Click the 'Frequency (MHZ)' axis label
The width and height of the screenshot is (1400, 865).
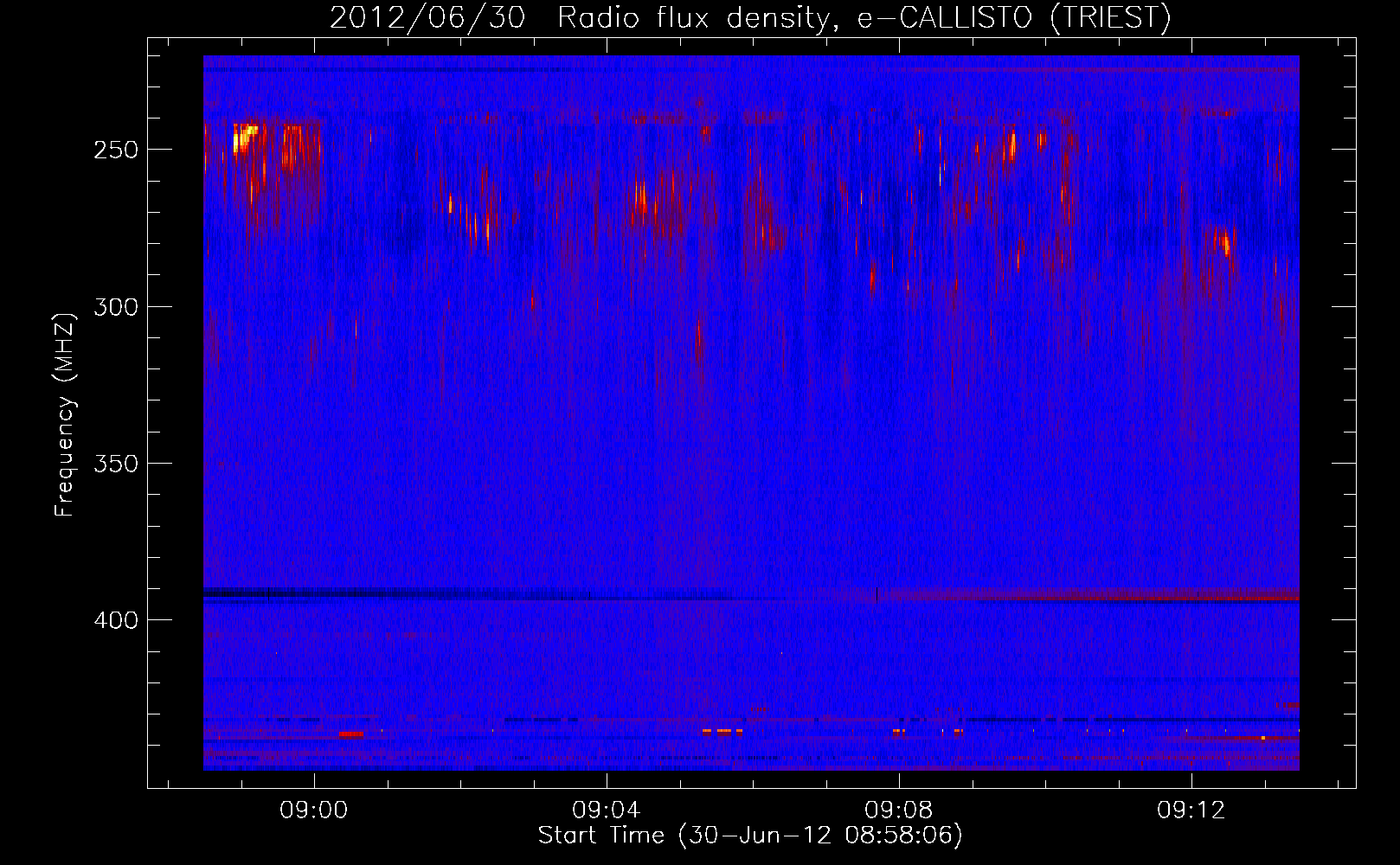[65, 415]
